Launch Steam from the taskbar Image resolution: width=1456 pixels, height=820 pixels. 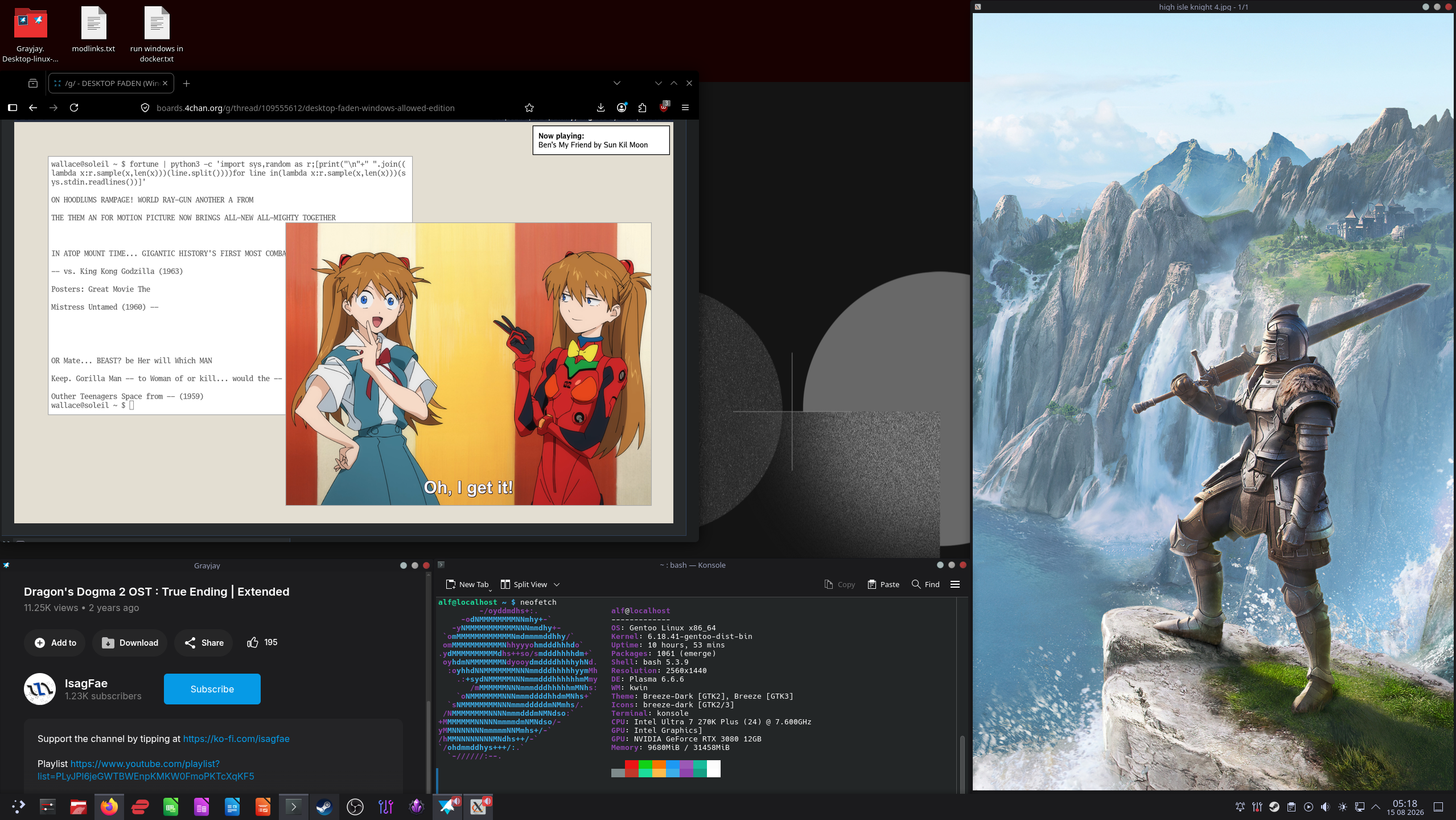point(324,806)
